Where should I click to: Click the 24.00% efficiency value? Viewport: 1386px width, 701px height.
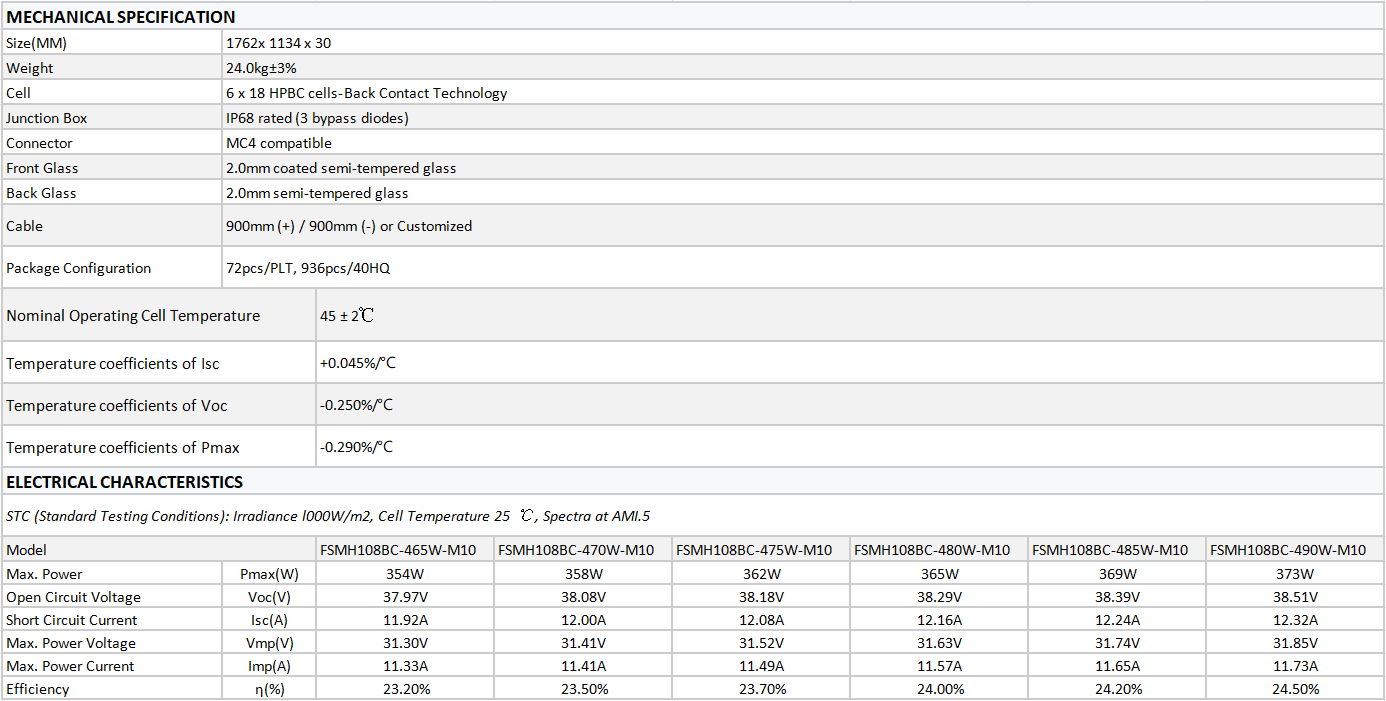point(939,689)
